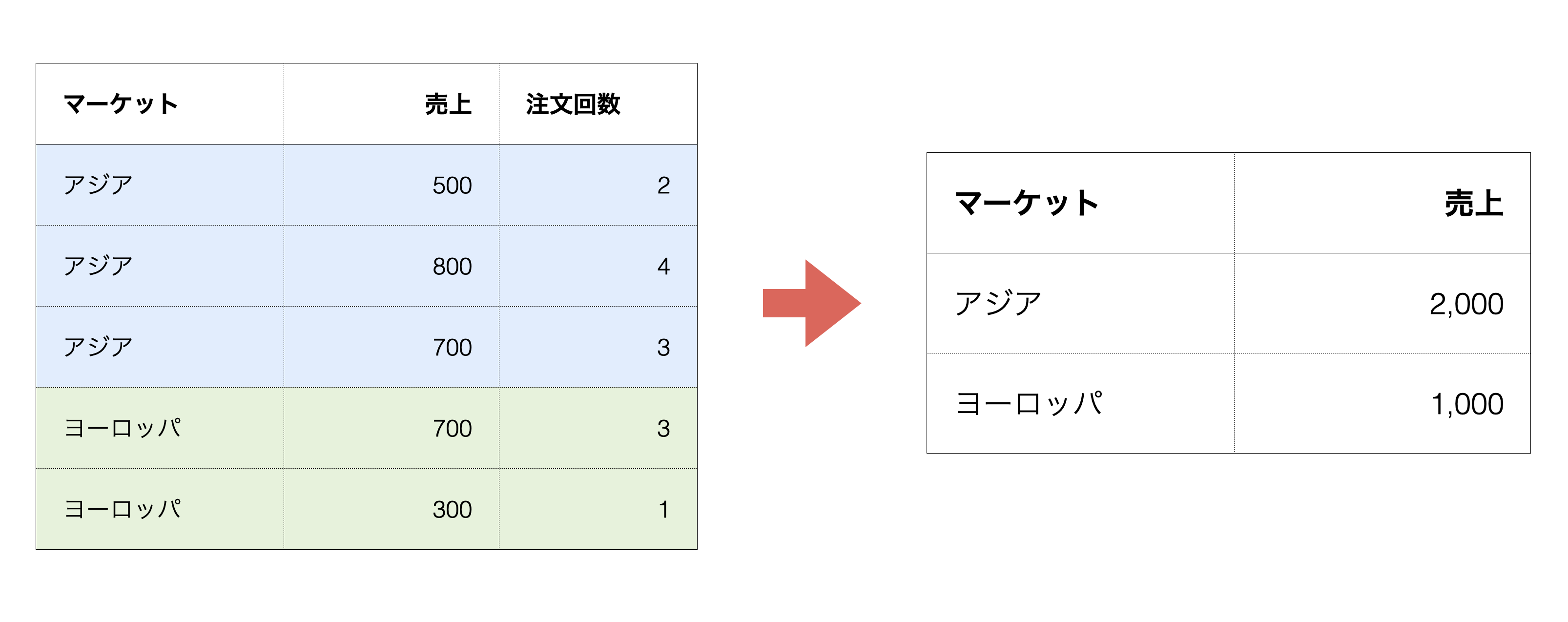
Task: Click the sales cell containing 300
Action: coord(452,509)
